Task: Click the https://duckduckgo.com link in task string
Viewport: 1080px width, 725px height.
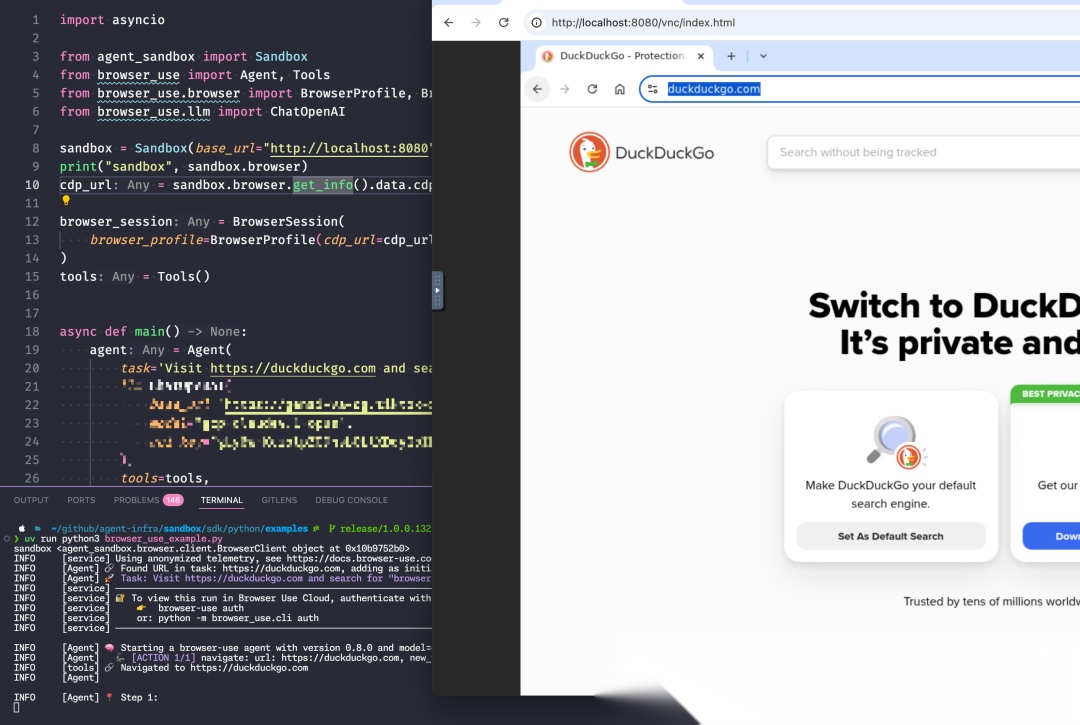Action: [293, 368]
